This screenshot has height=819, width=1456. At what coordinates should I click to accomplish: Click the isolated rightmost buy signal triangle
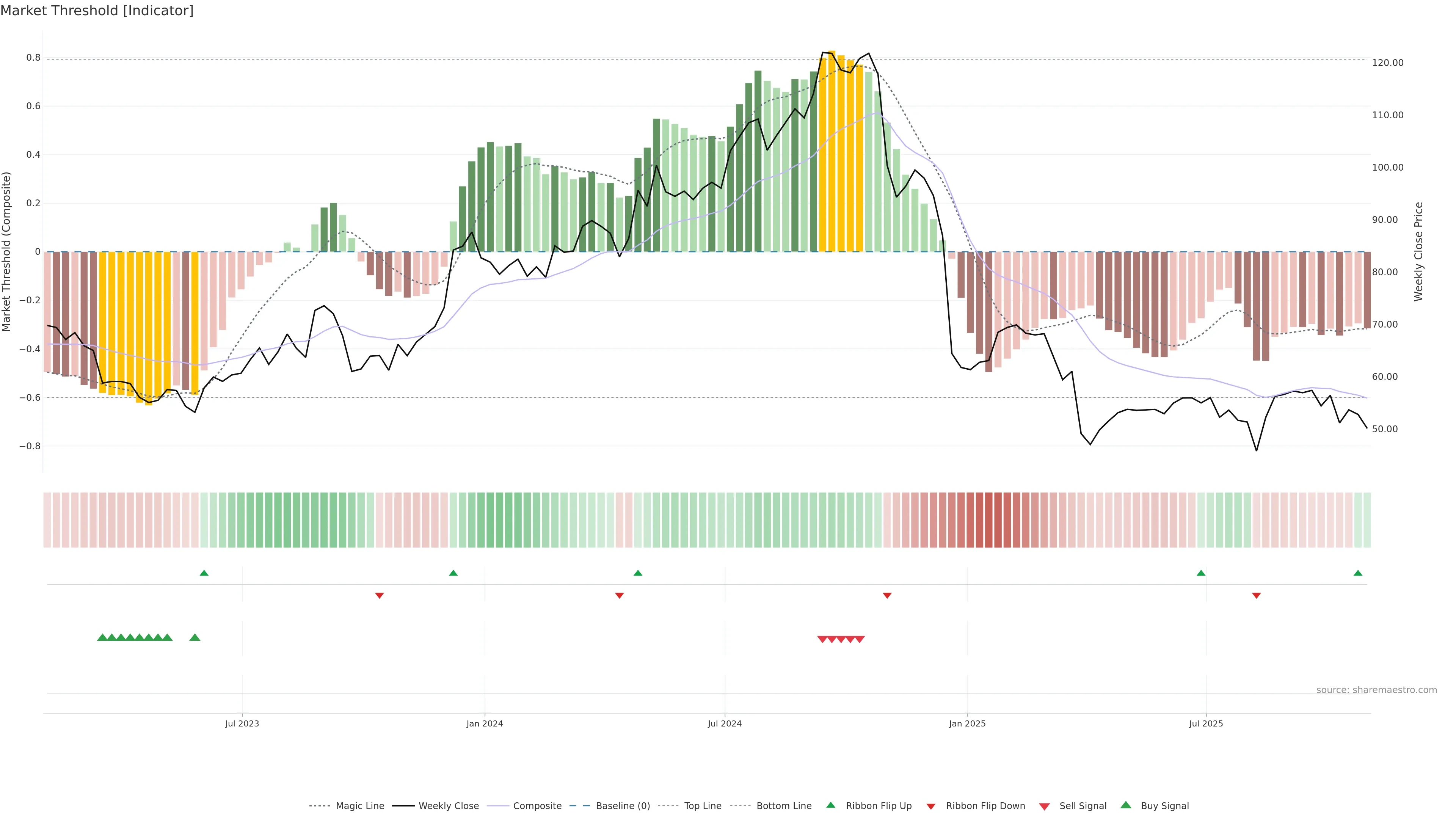pos(195,637)
